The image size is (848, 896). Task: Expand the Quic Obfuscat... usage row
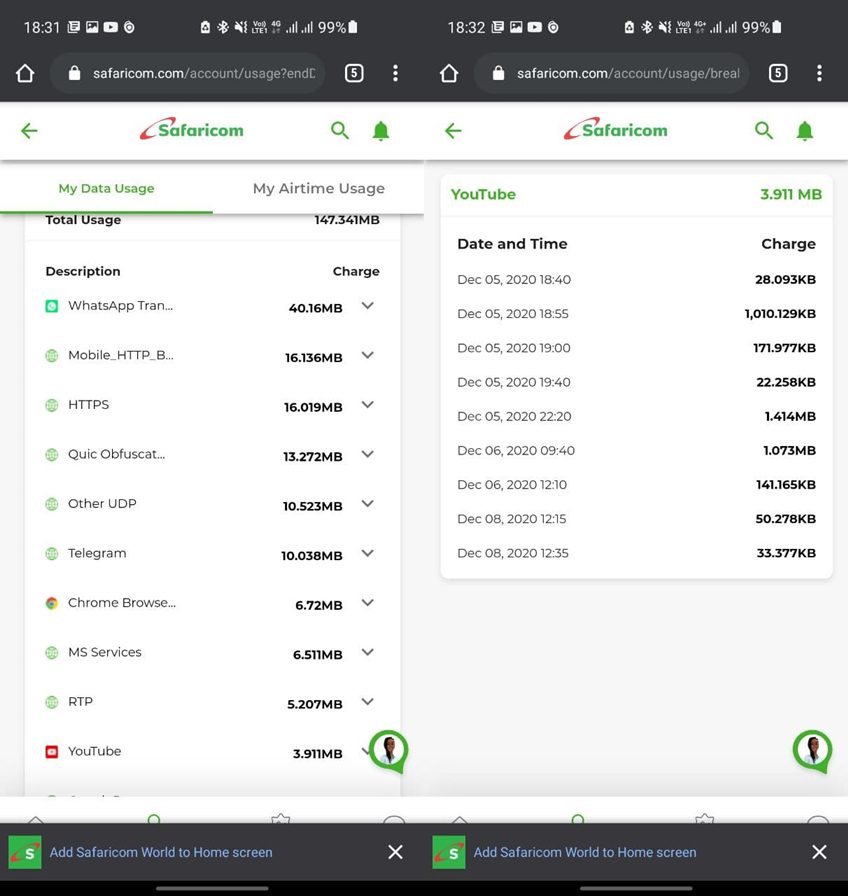click(x=367, y=454)
